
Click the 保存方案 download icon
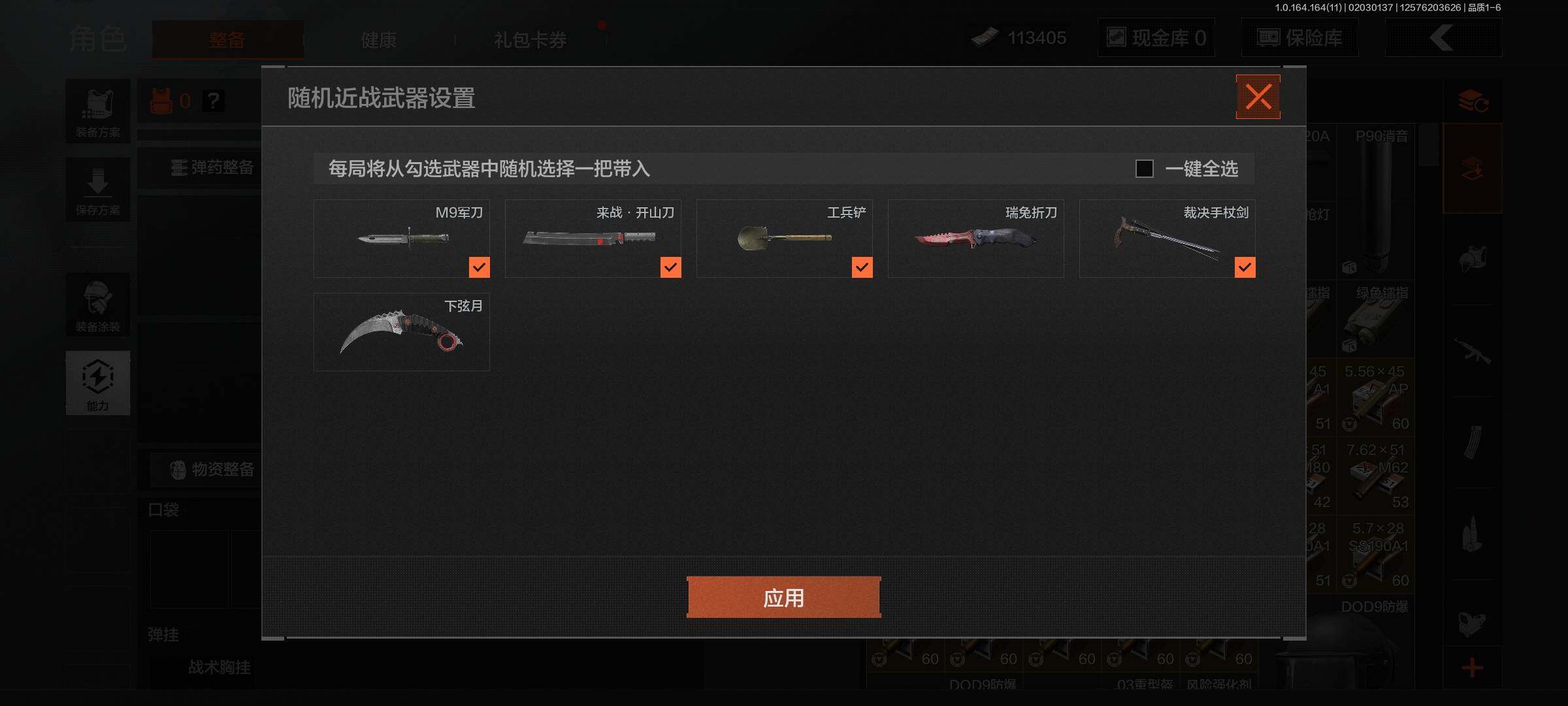click(98, 190)
